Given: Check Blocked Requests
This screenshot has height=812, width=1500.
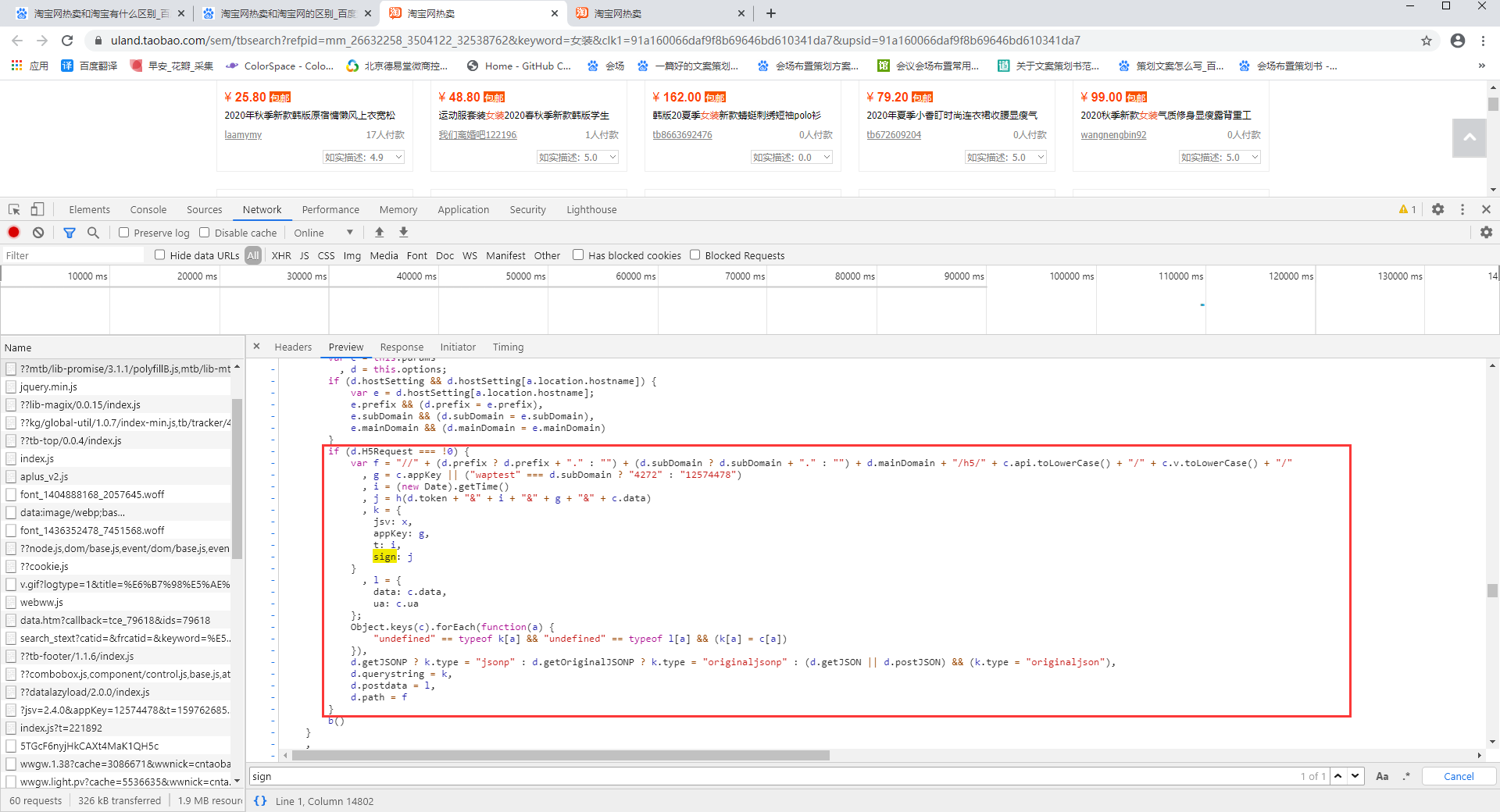Looking at the screenshot, I should coord(695,255).
